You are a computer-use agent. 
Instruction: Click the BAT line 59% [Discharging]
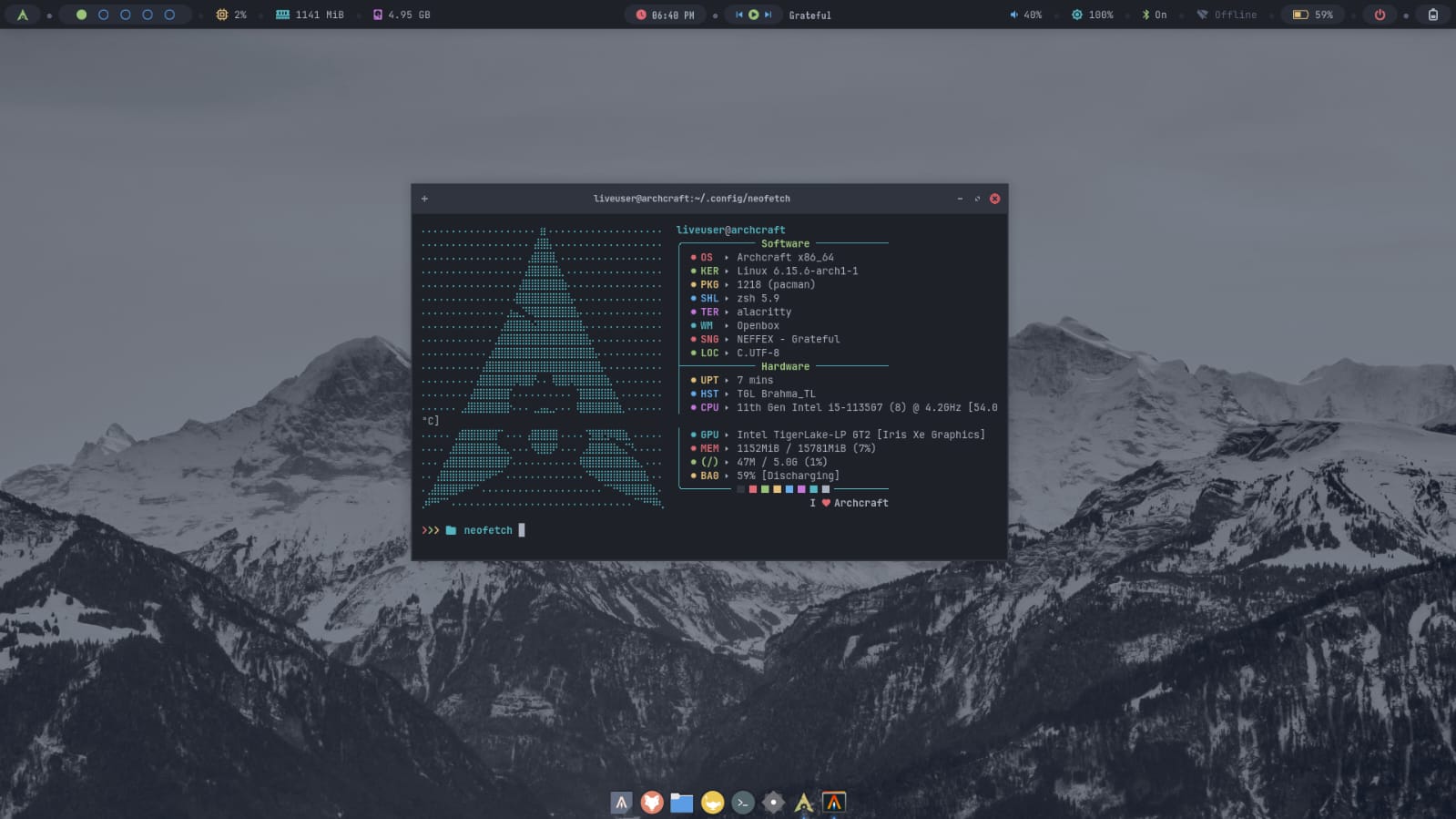765,476
